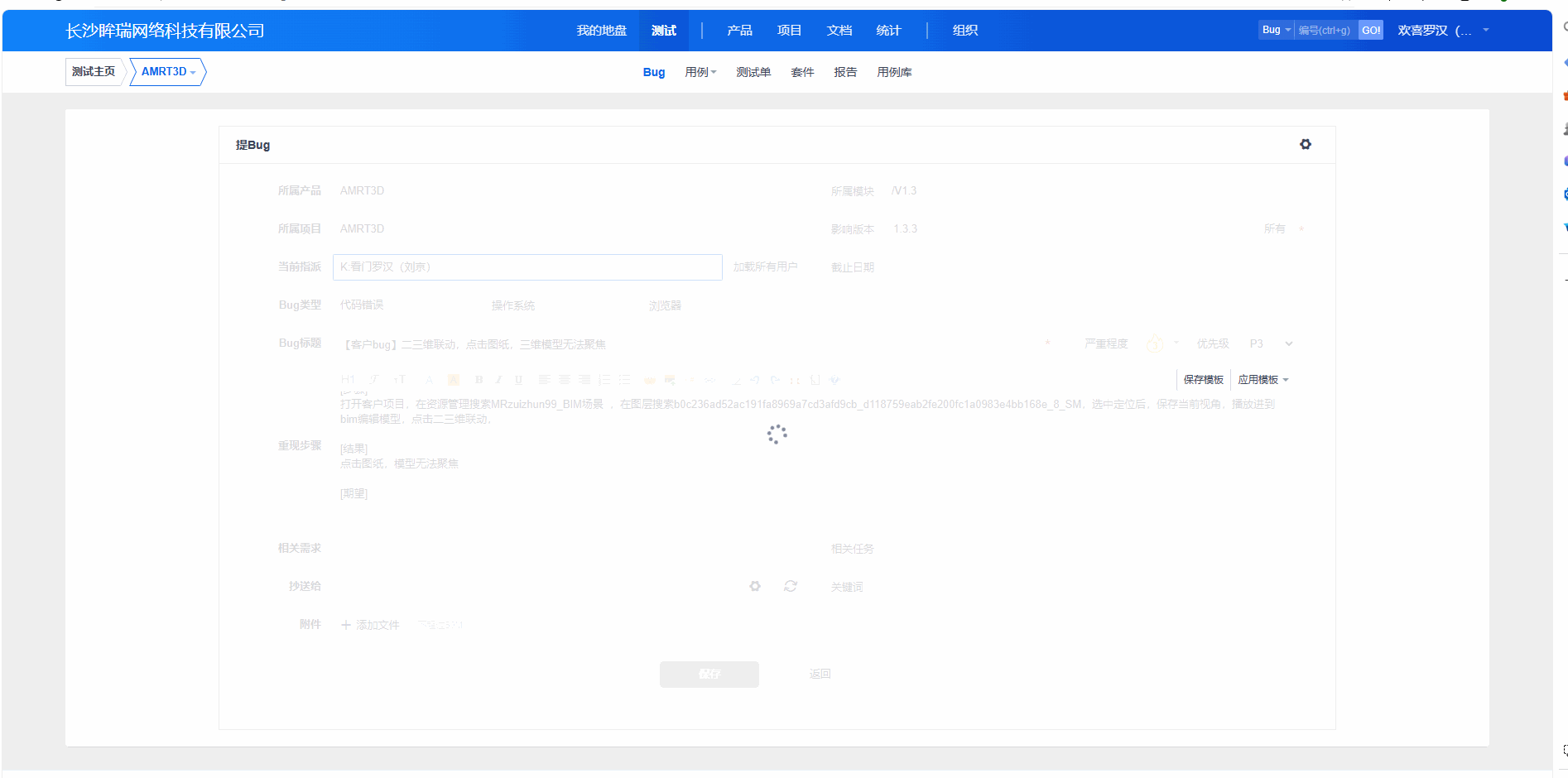This screenshot has width=1568, height=778.
Task: Open the 文档 menu
Action: (x=839, y=31)
